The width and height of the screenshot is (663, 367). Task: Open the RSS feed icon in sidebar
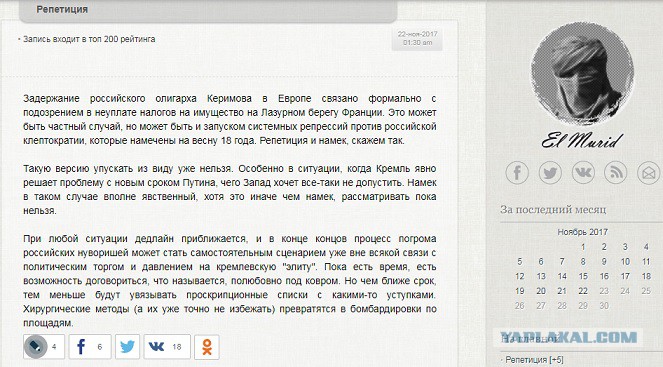pos(616,173)
